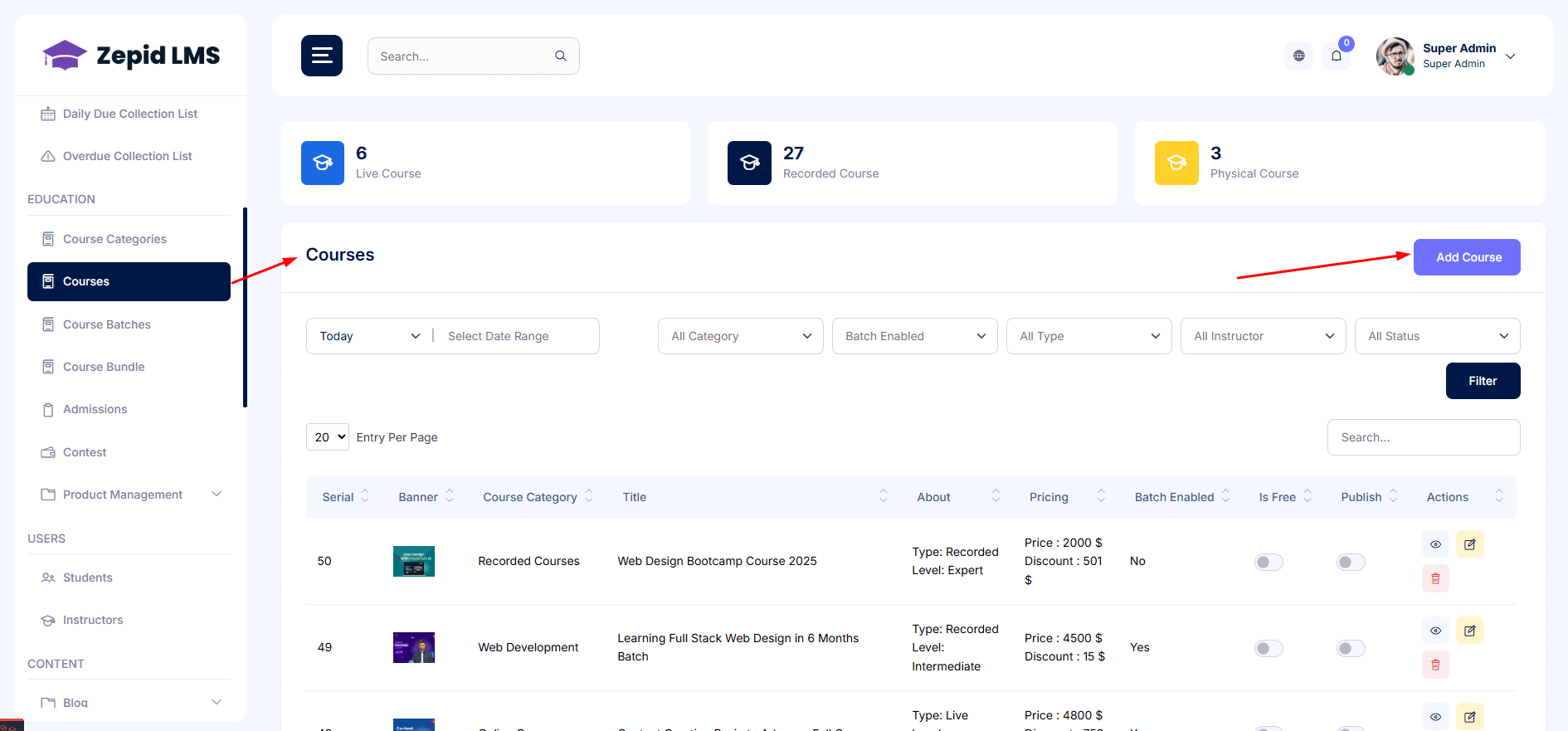Screen dimensions: 1568x731
Task: Click the Select Date Range field
Action: click(x=519, y=336)
